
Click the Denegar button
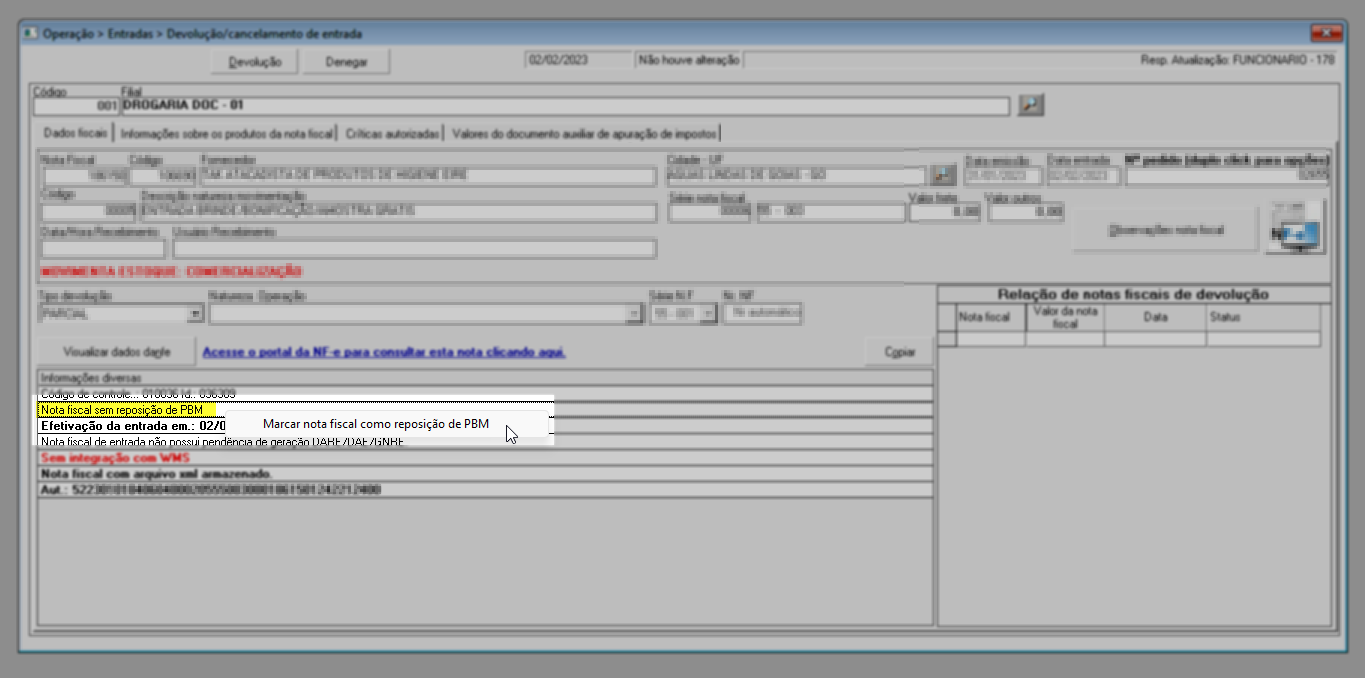tap(347, 62)
